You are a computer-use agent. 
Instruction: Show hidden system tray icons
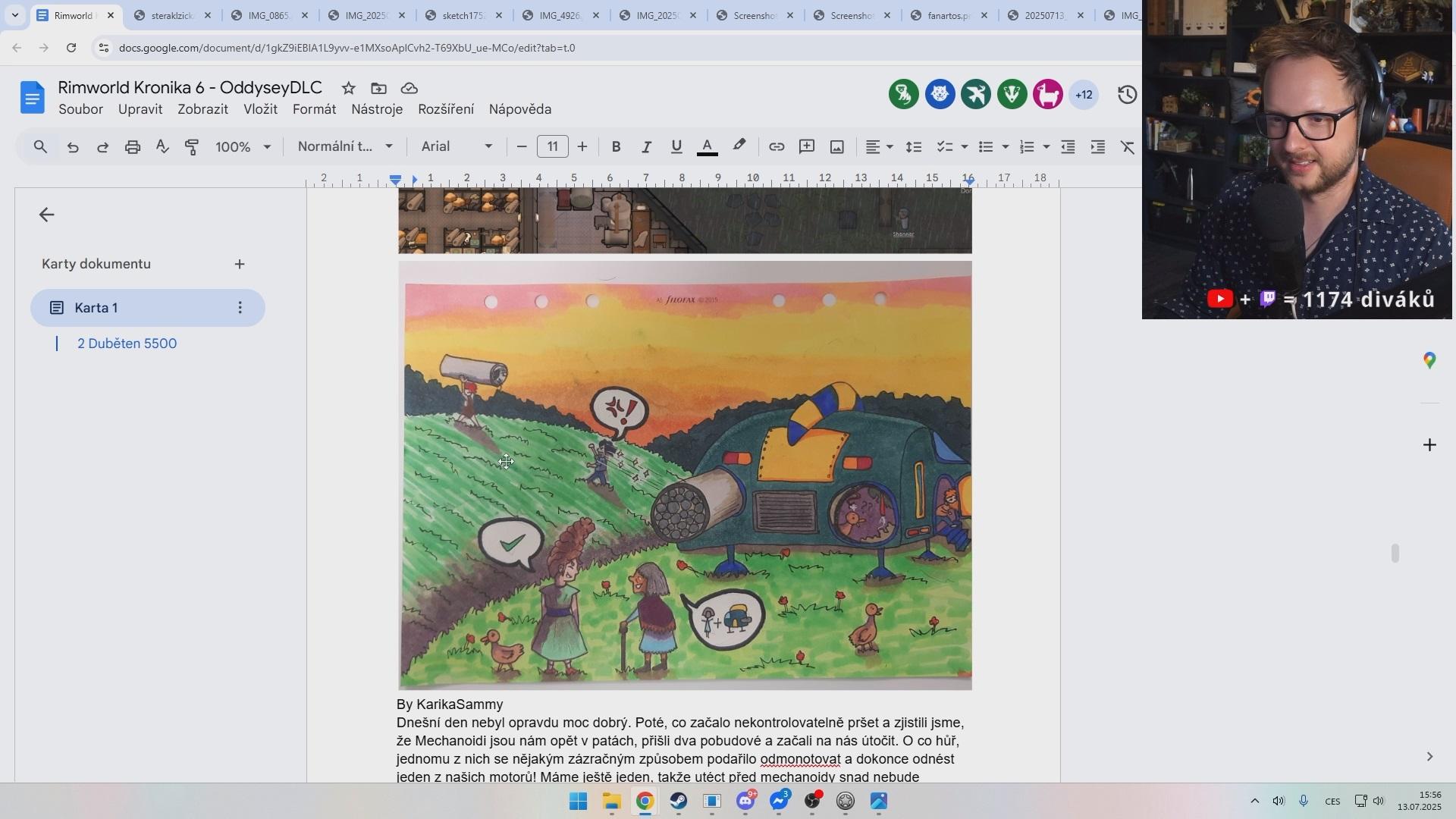1254,802
